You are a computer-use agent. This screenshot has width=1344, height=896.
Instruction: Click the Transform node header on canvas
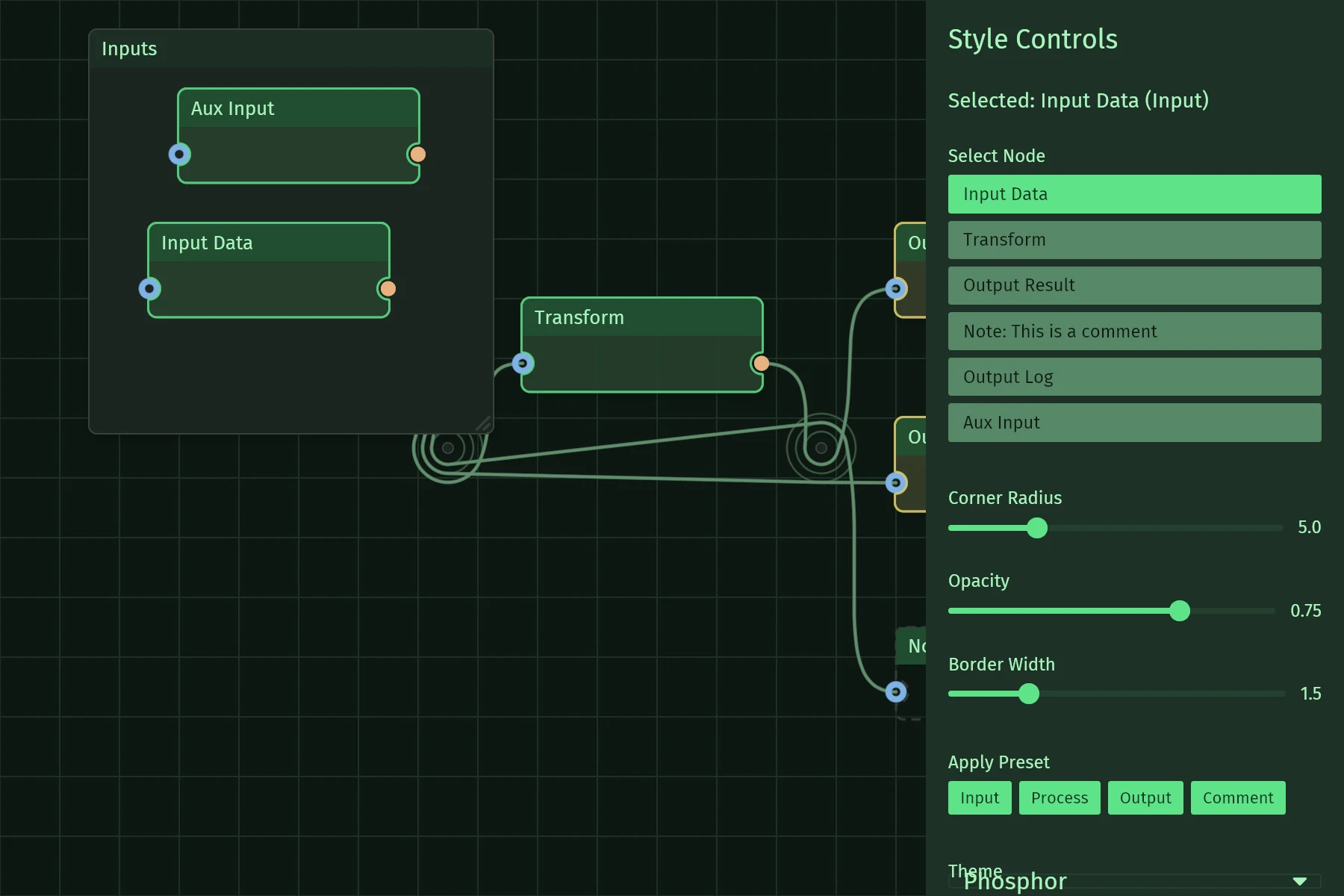642,317
